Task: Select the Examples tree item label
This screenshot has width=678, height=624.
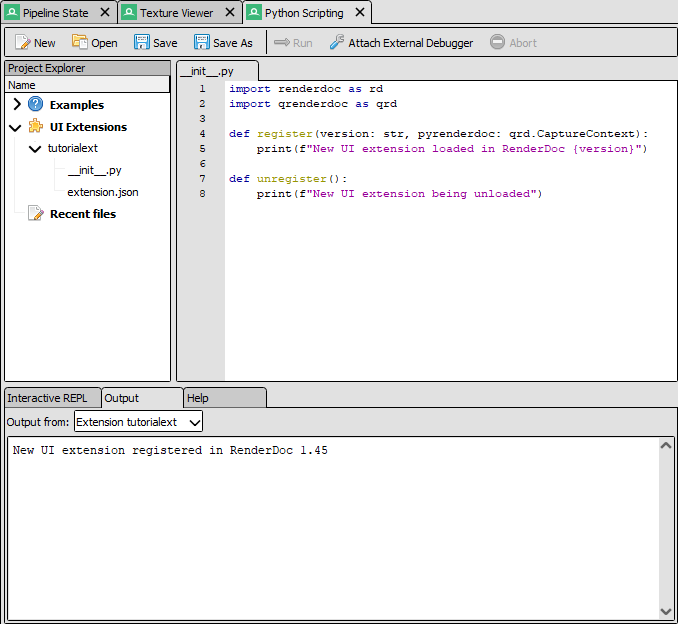Action: pos(77,105)
